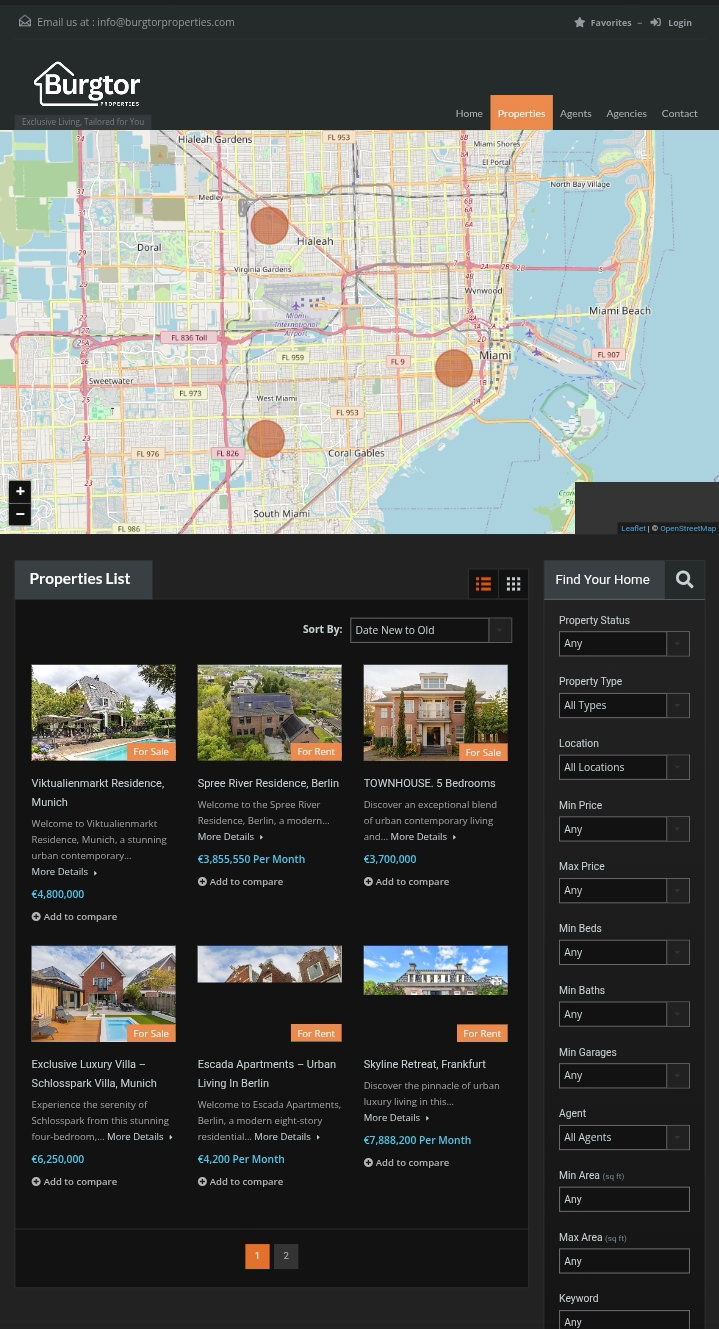Click the Login arrow icon

(655, 22)
